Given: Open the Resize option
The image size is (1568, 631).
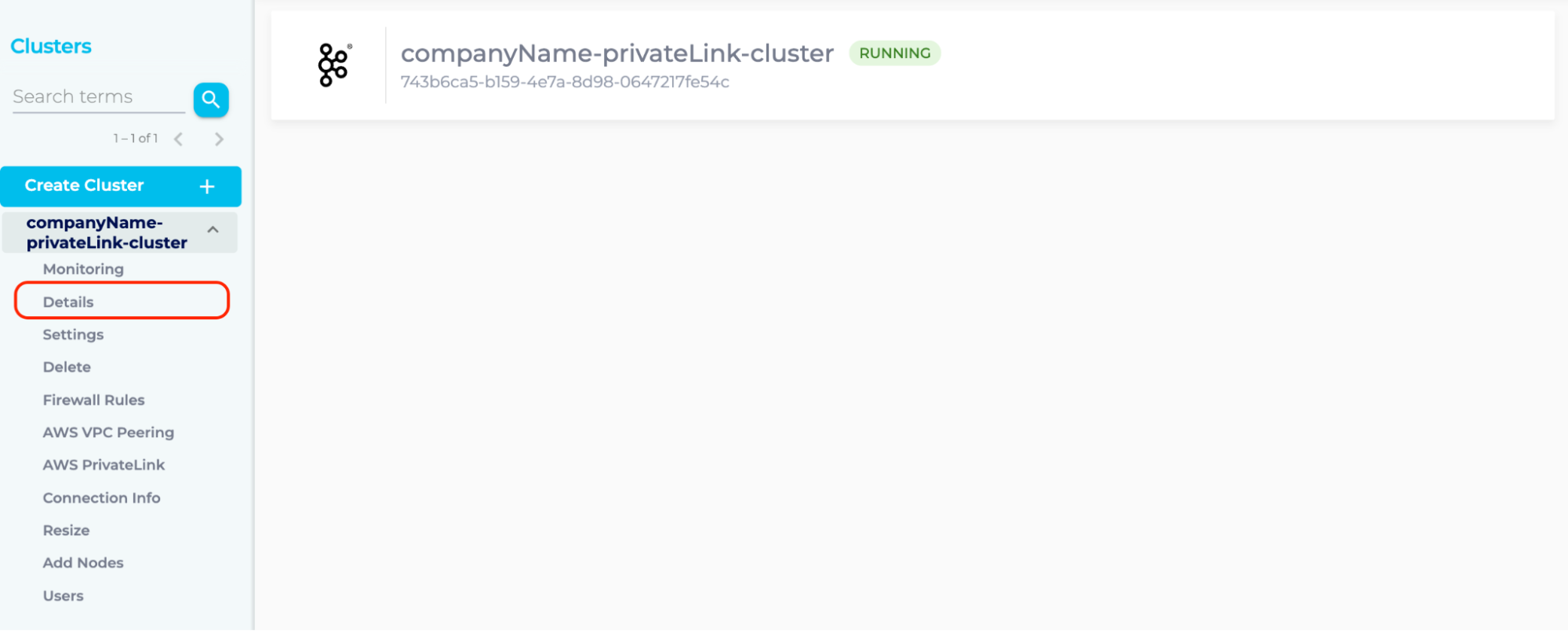Looking at the screenshot, I should [x=66, y=531].
